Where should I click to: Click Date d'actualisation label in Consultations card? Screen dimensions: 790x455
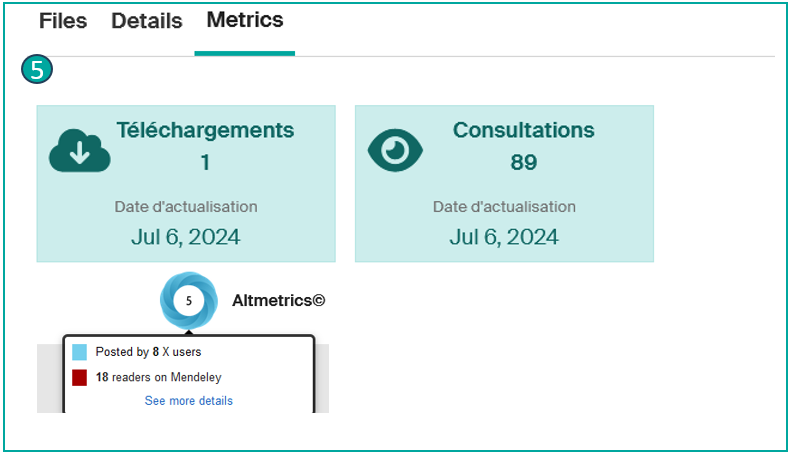tap(504, 207)
